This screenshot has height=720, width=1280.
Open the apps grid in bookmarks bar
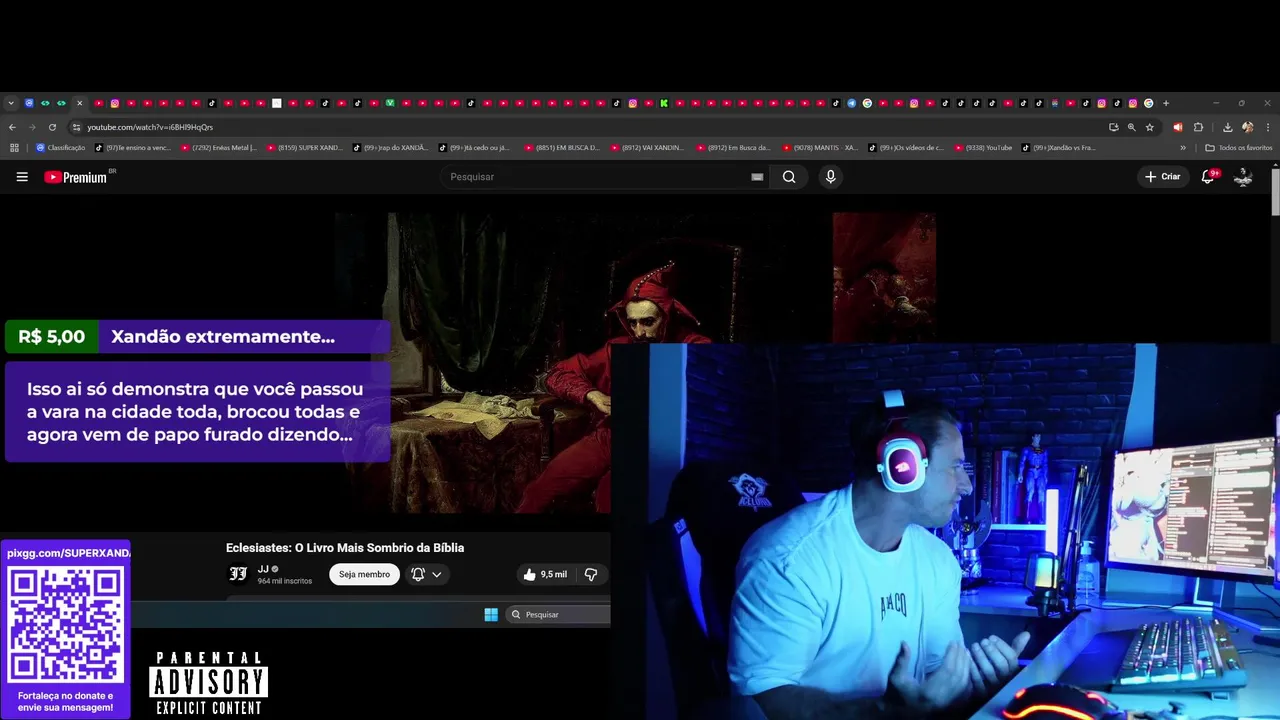tap(14, 148)
